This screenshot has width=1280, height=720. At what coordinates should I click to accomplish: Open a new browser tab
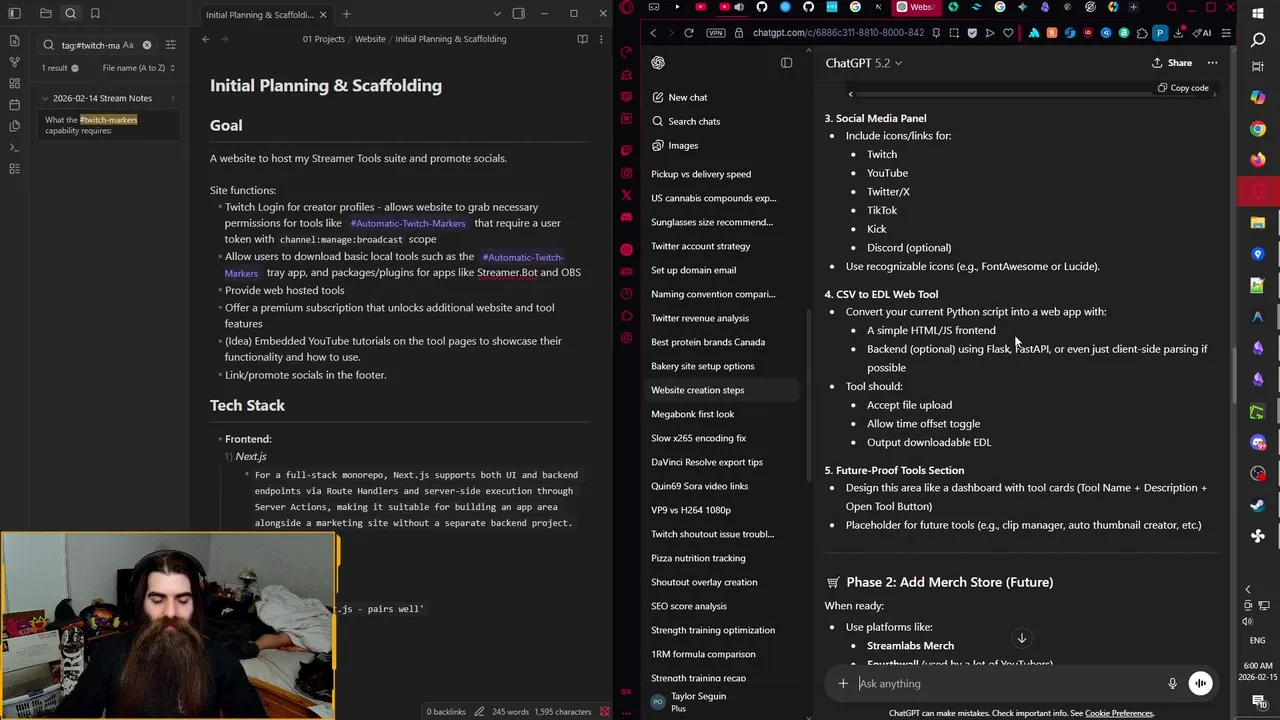click(1133, 7)
